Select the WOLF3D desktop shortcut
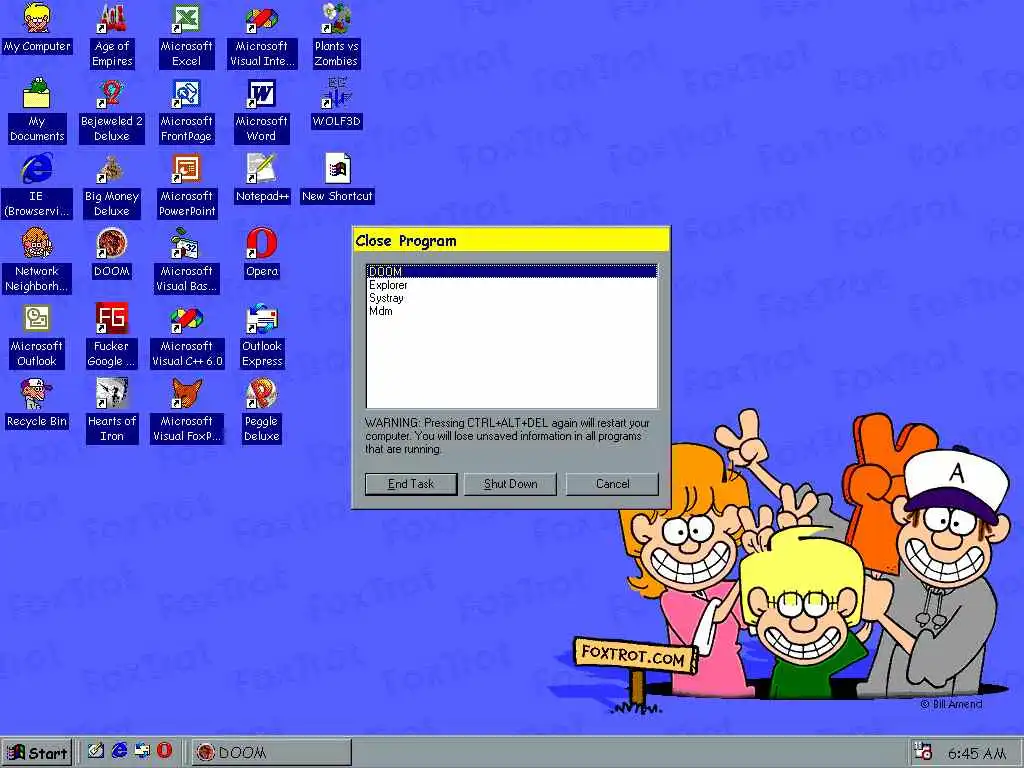1024x768 pixels. point(336,103)
